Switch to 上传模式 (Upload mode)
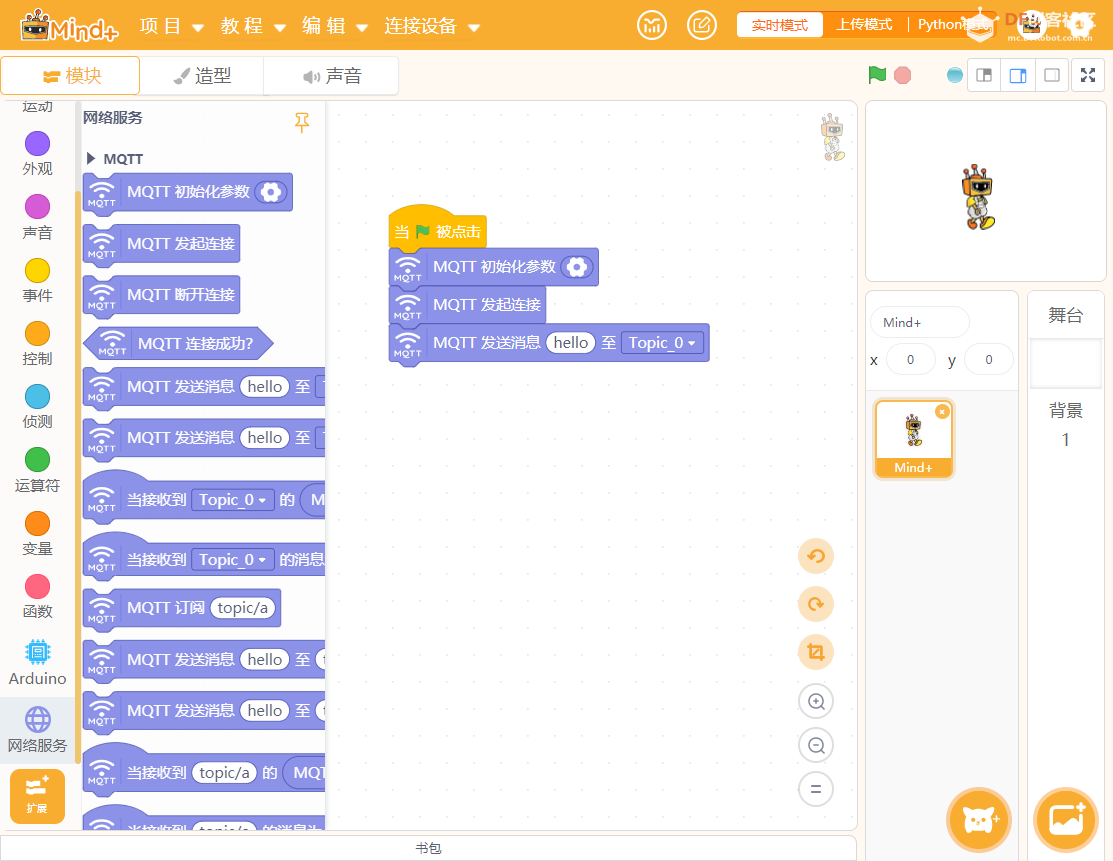1113x861 pixels. click(x=865, y=24)
